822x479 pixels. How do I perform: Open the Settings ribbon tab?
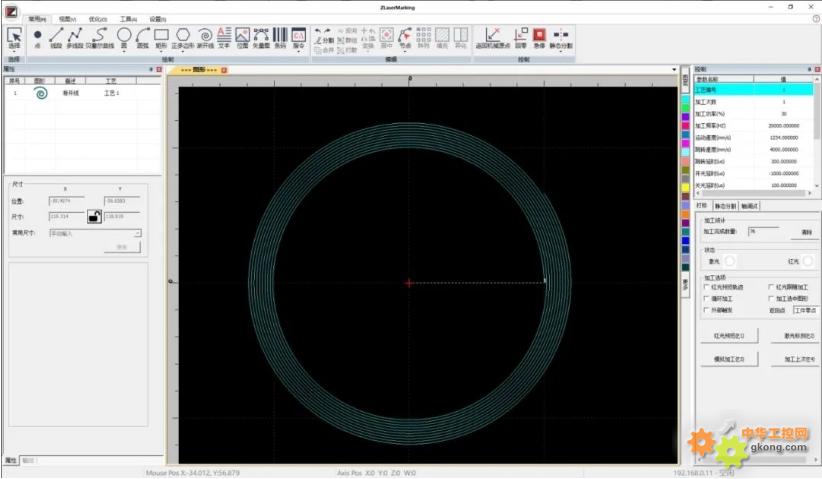click(x=158, y=19)
